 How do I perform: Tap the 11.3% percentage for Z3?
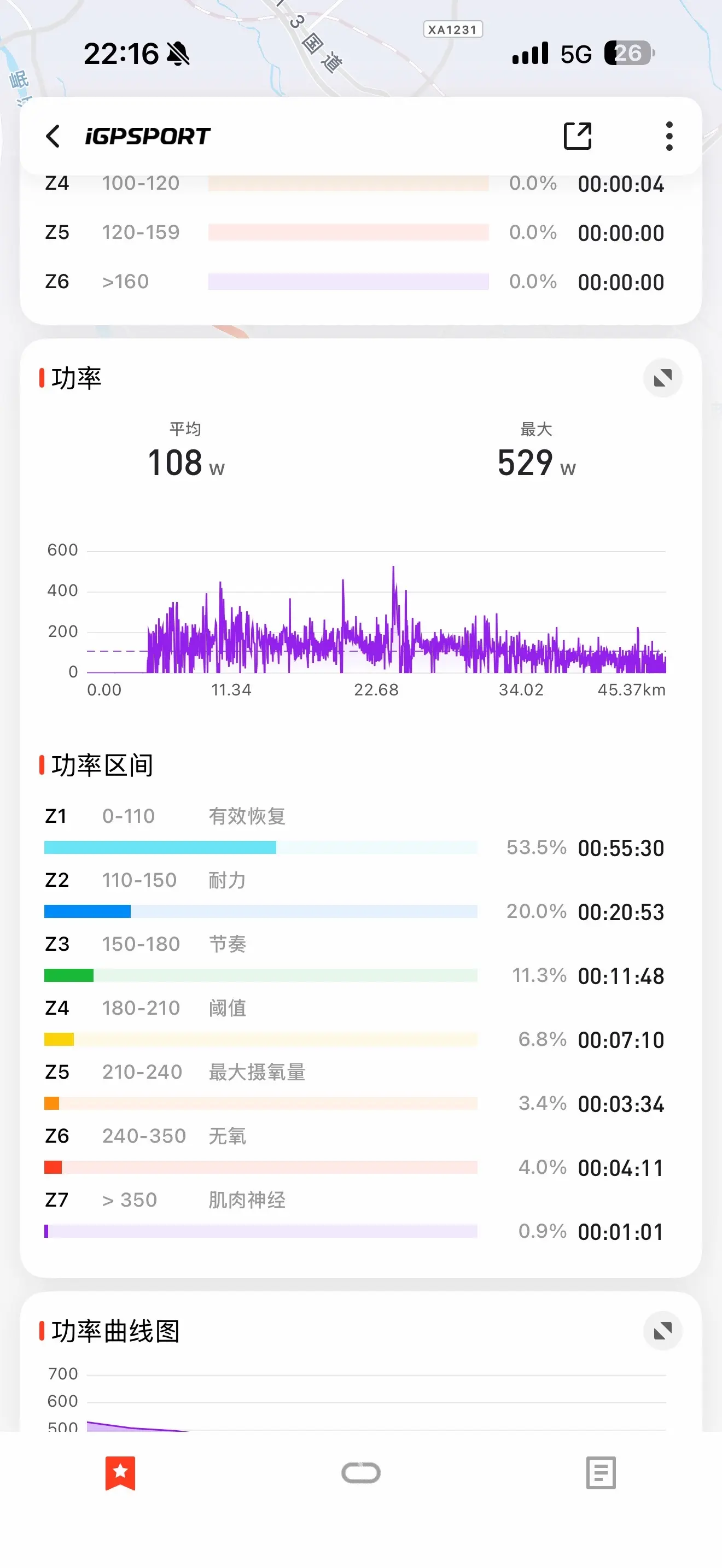tap(539, 975)
